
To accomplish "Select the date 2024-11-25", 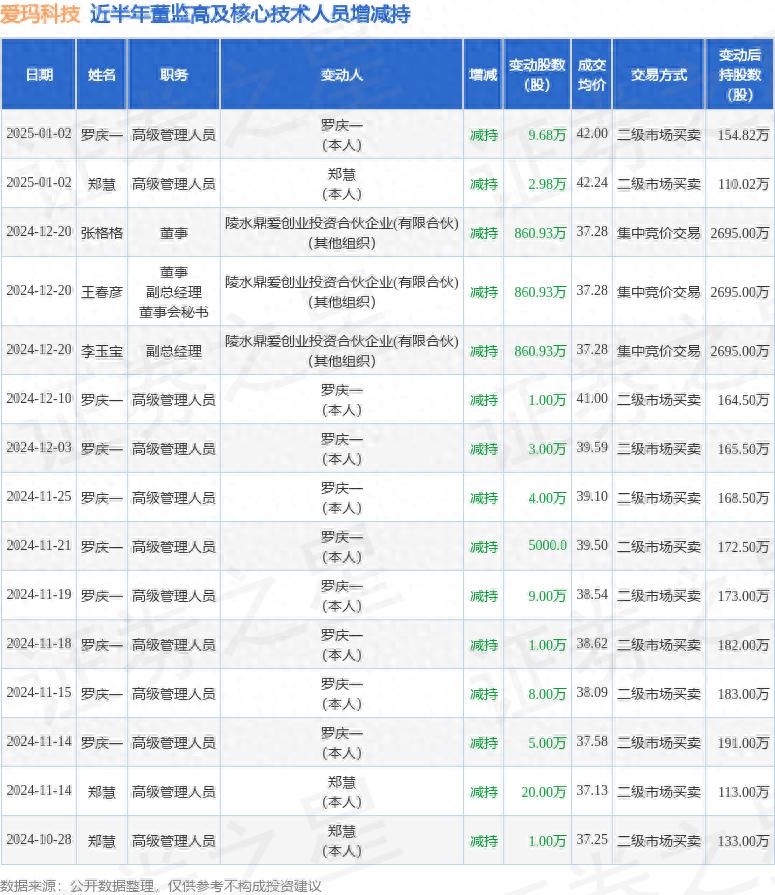I will (39, 497).
